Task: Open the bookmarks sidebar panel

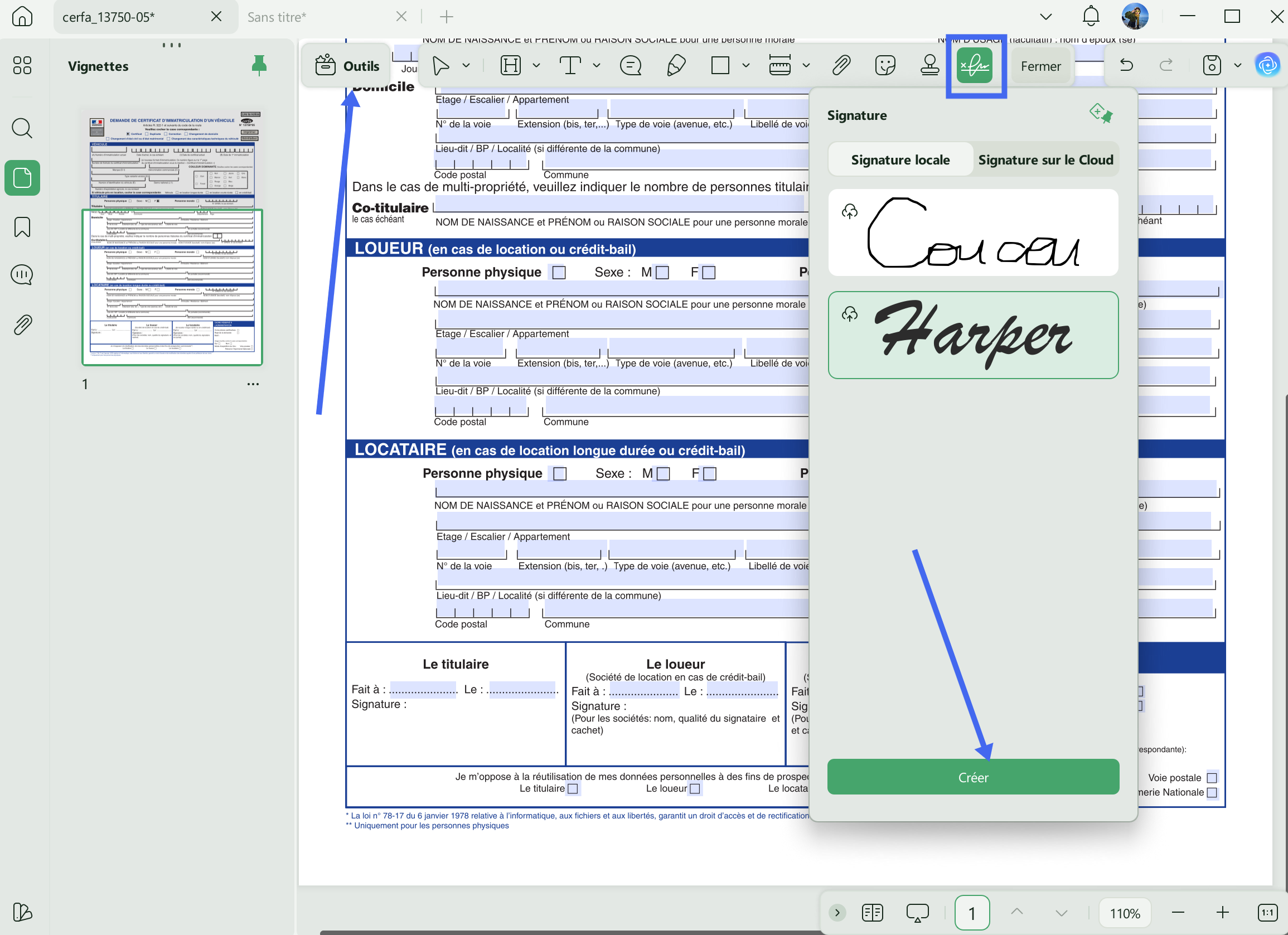Action: (22, 227)
